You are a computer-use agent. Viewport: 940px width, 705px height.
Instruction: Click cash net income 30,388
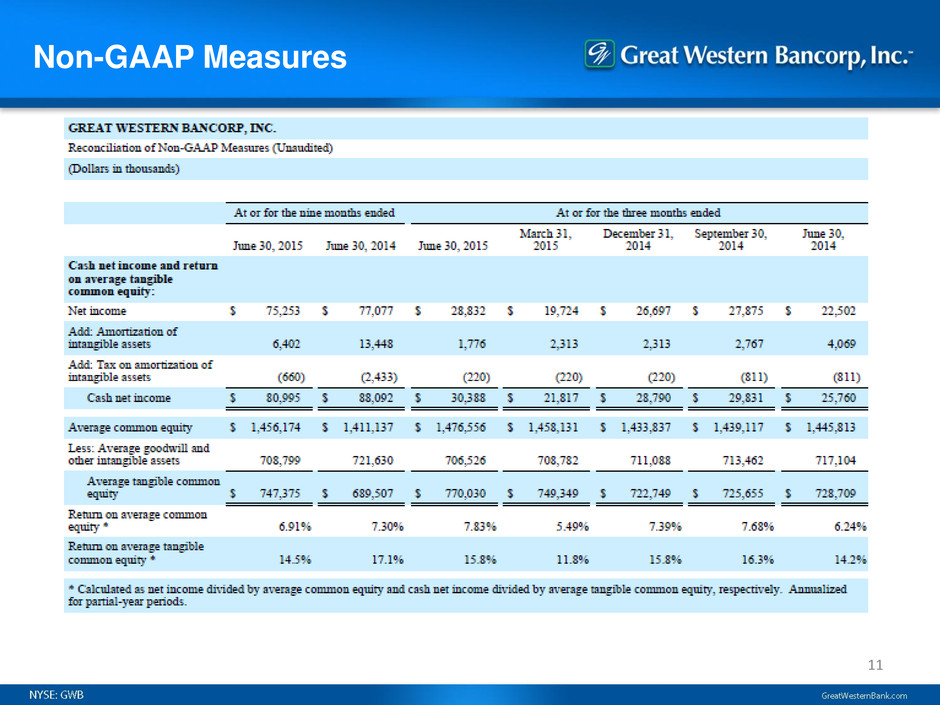tap(468, 398)
